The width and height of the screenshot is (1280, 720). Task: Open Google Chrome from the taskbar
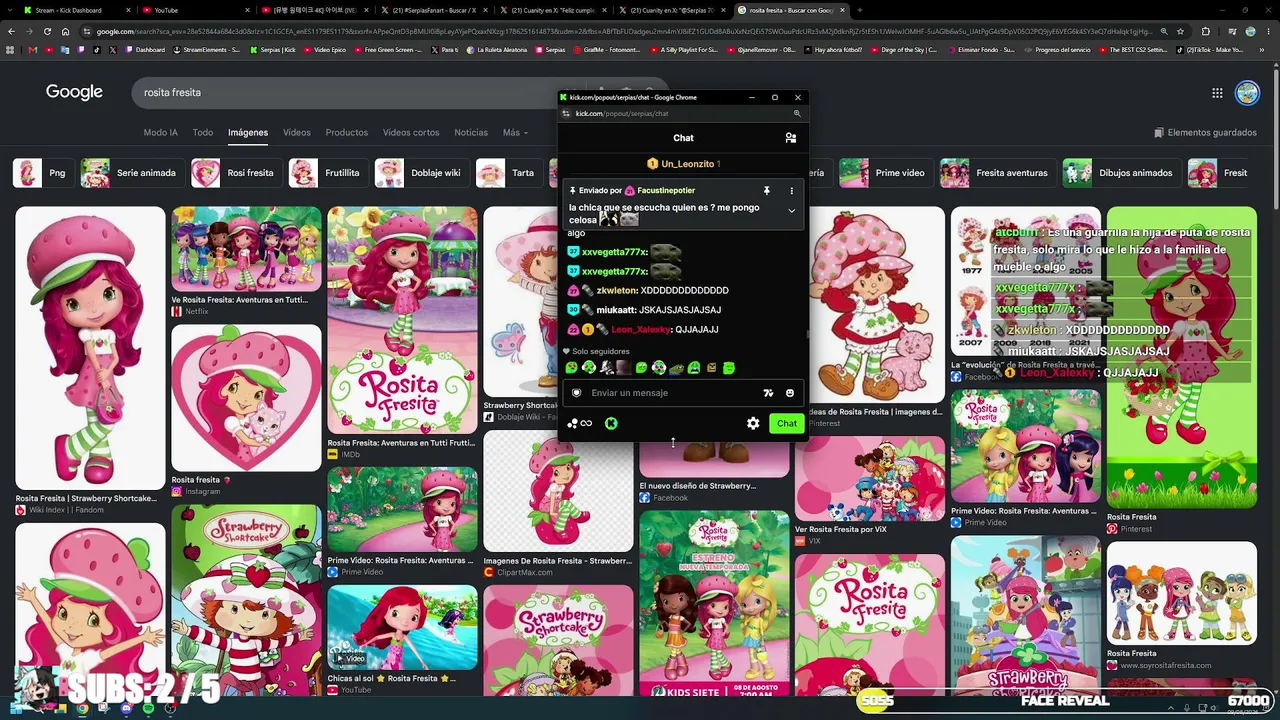click(82, 709)
